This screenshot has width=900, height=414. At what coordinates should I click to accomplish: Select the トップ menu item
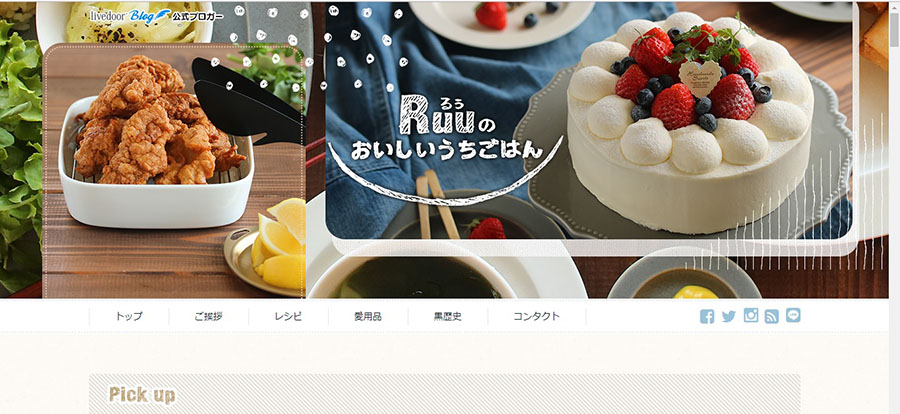(x=129, y=316)
